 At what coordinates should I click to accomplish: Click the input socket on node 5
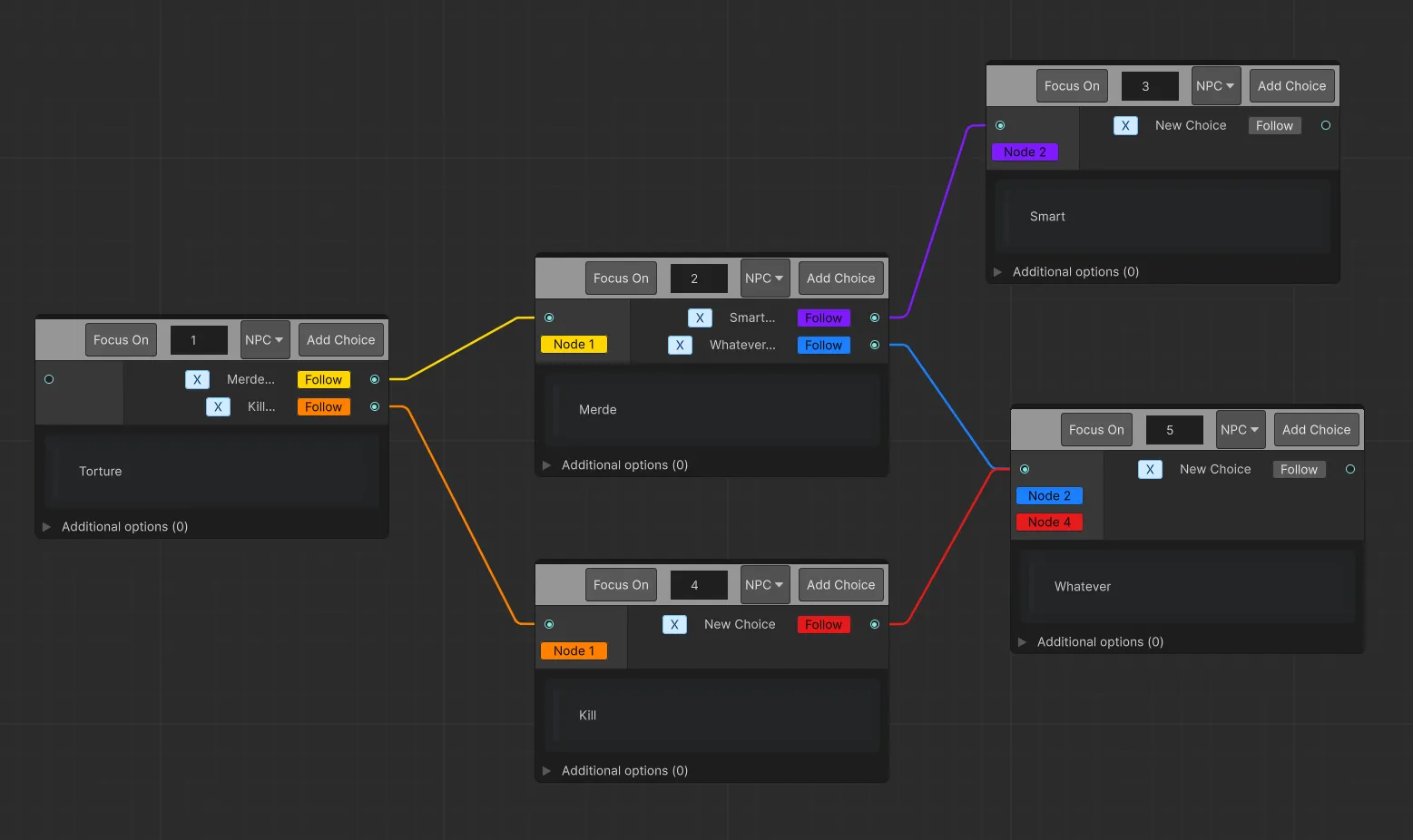(1025, 469)
